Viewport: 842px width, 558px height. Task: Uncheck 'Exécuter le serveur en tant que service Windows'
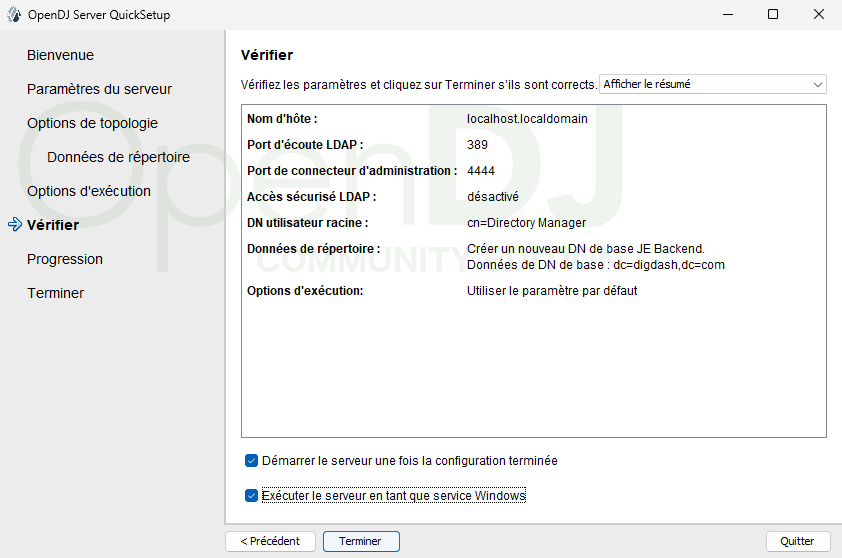click(251, 495)
